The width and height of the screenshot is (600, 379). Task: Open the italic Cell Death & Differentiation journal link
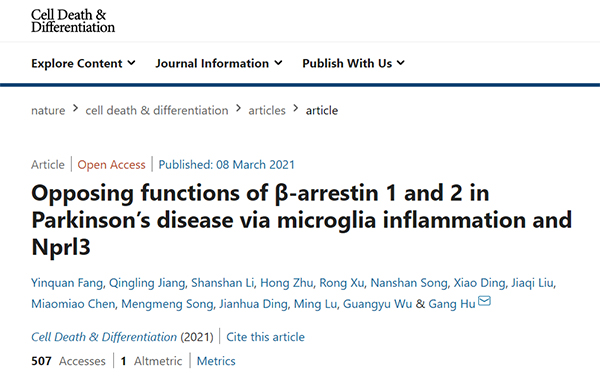pos(104,337)
